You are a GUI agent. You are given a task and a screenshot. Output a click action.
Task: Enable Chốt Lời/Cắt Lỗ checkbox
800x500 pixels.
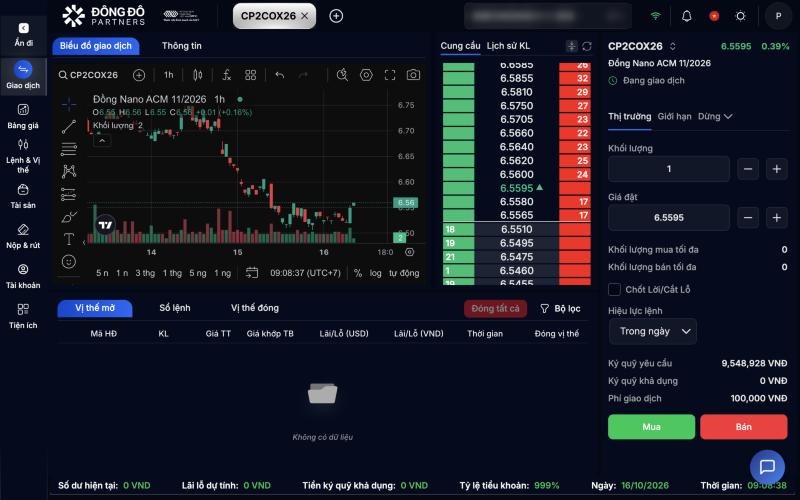(x=615, y=289)
